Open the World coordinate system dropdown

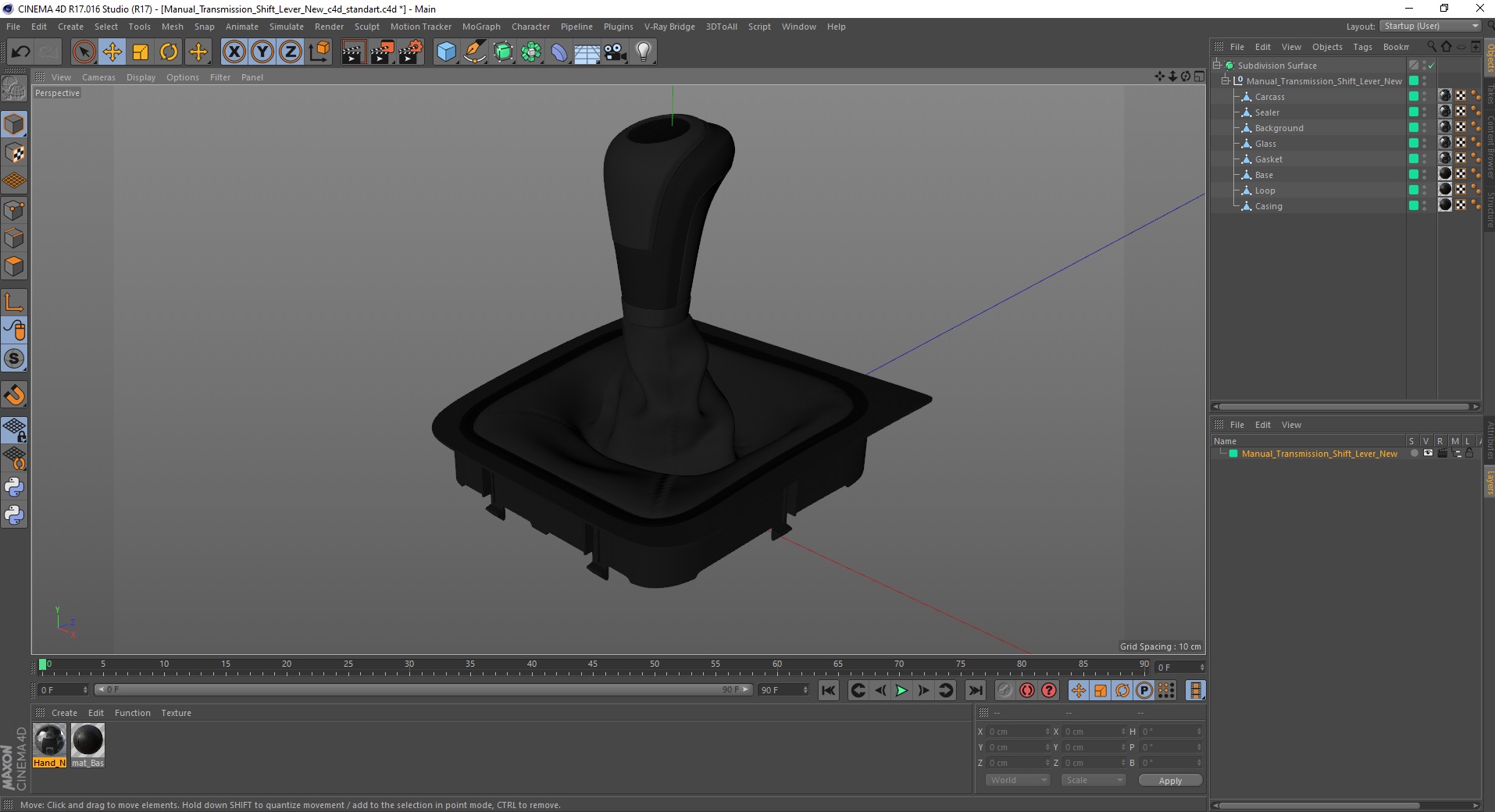tap(1017, 780)
